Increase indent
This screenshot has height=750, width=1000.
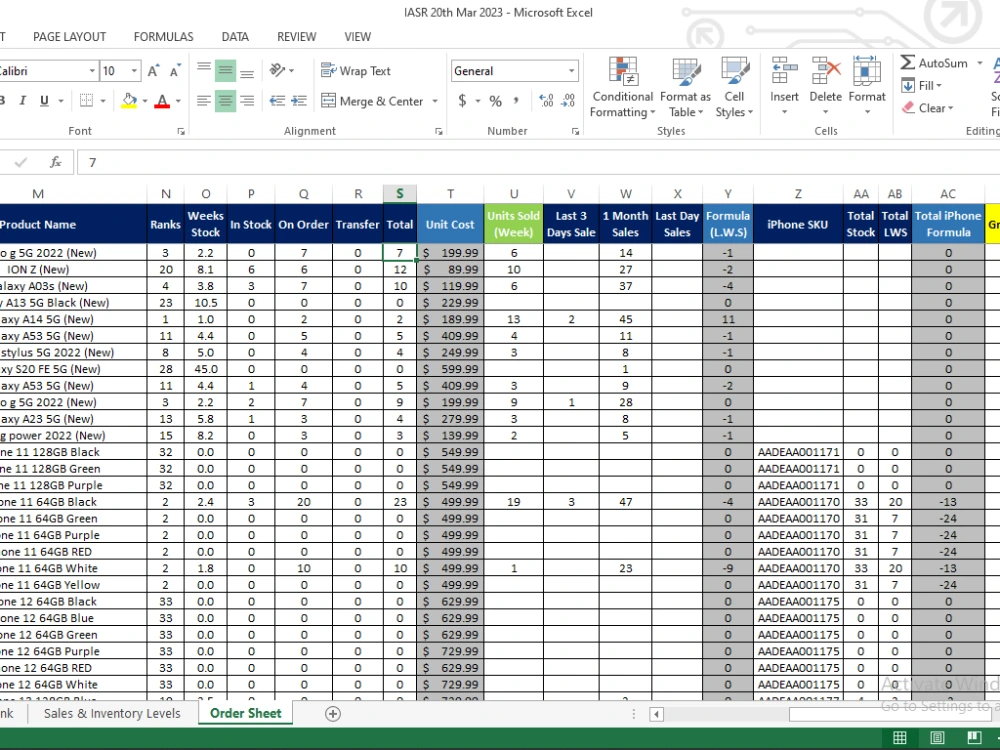click(x=299, y=101)
